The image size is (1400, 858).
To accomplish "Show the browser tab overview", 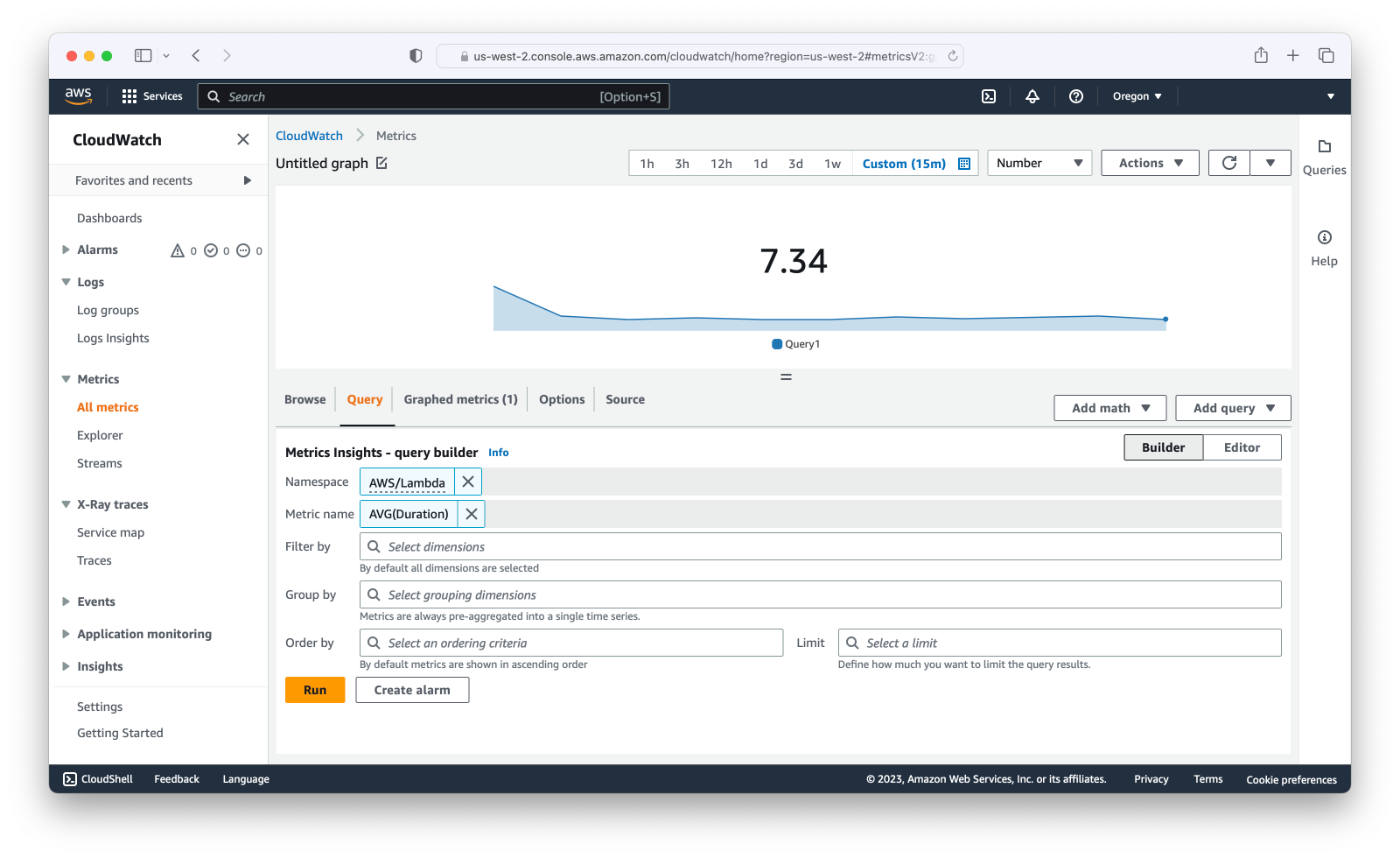I will pyautogui.click(x=1326, y=55).
